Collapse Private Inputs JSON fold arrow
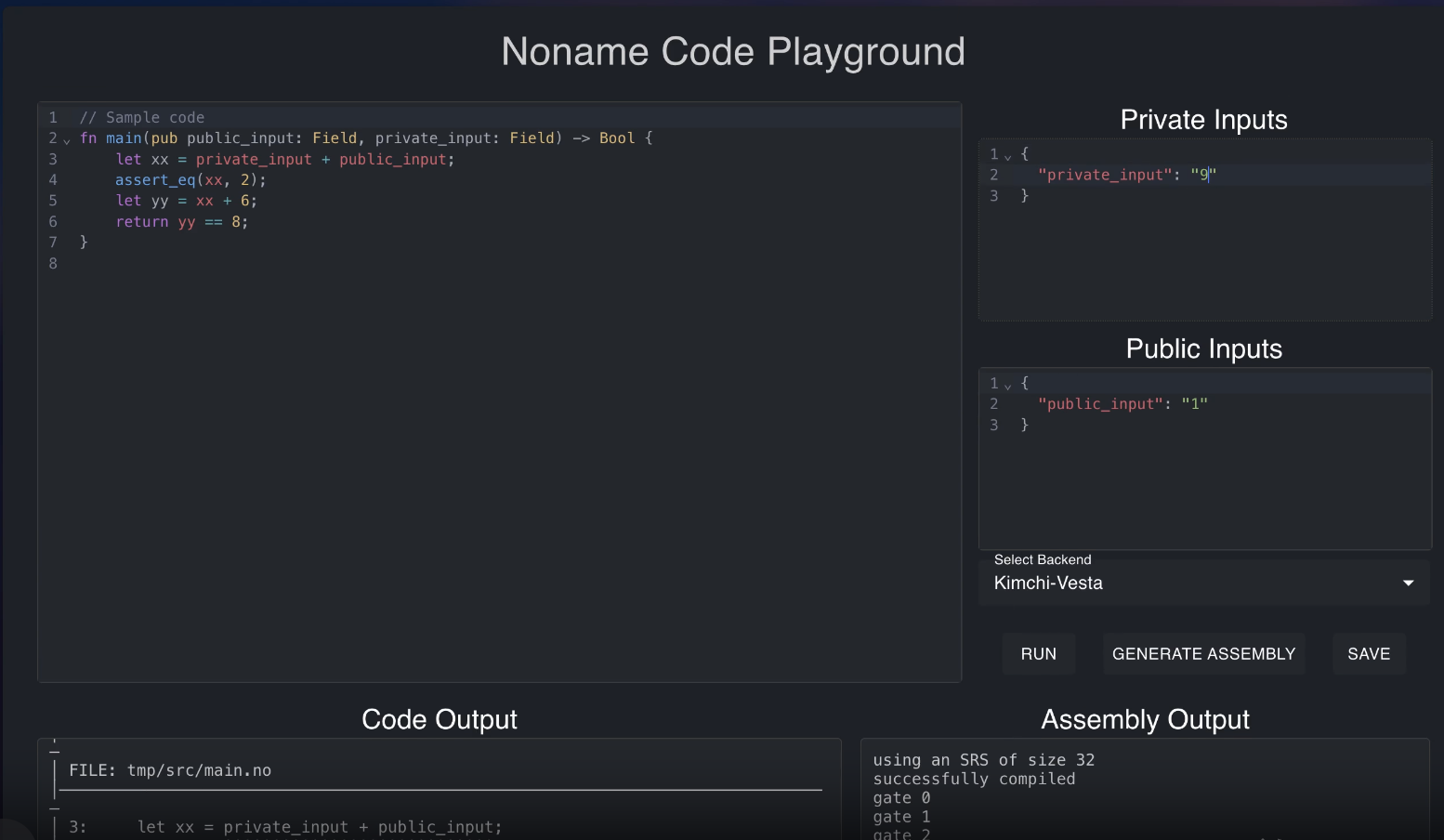1444x840 pixels. (1008, 155)
